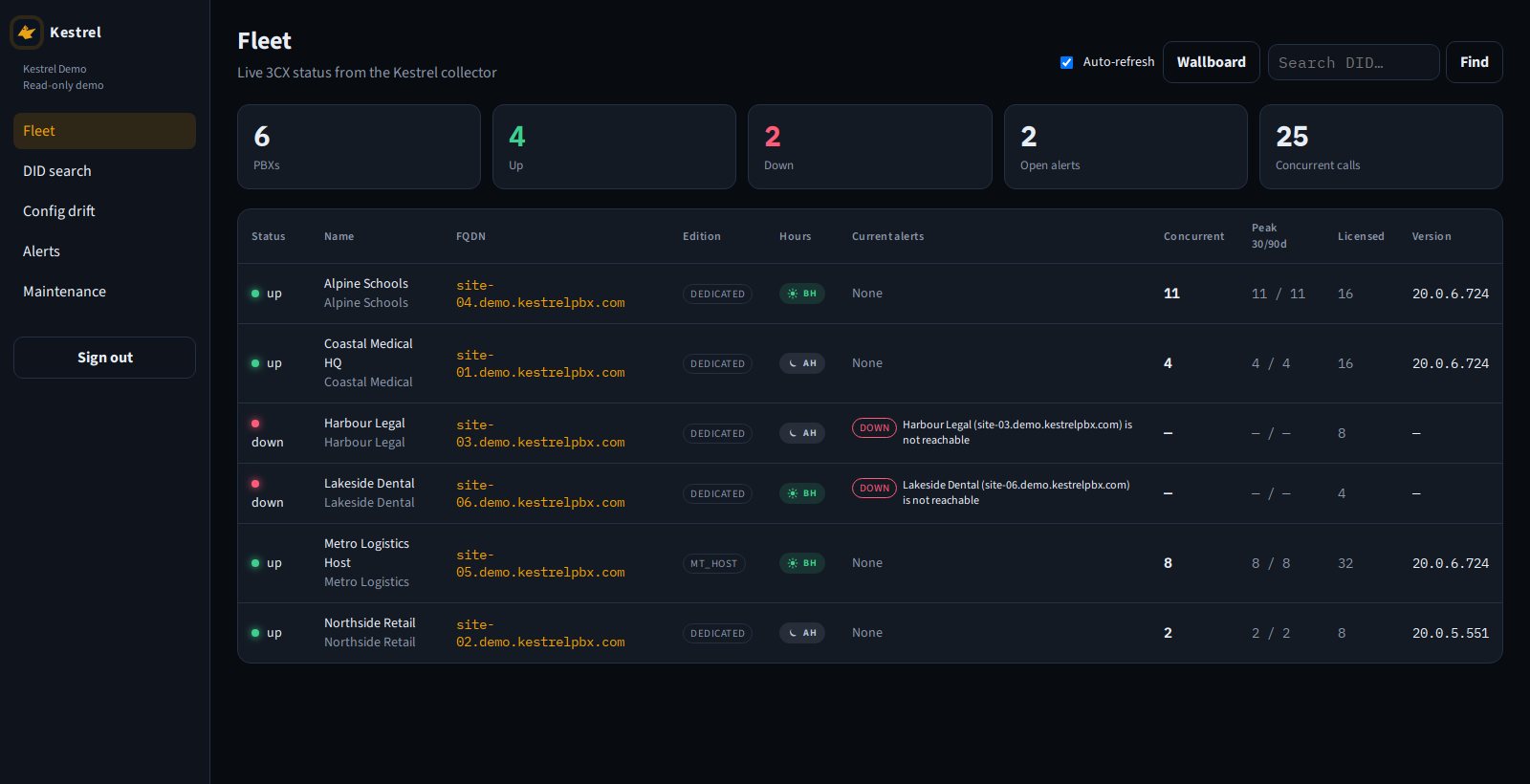Open the Fleet page in sidebar

click(104, 131)
